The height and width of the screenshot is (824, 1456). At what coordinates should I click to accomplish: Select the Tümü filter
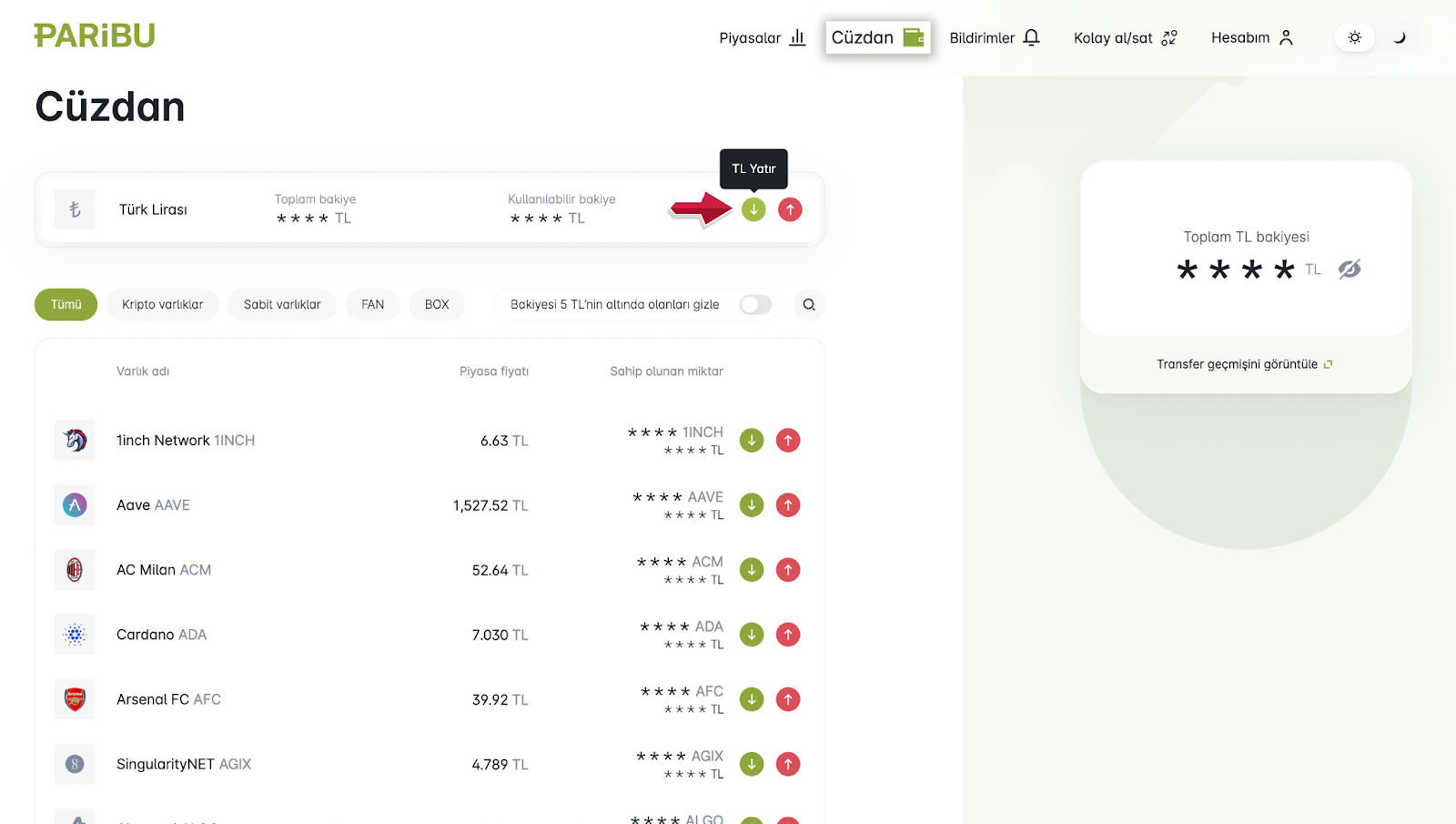(x=66, y=304)
